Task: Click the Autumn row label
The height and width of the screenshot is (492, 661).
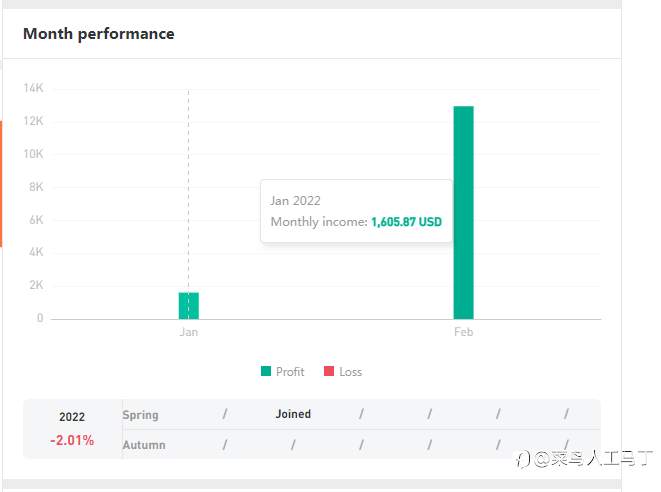Action: [144, 445]
